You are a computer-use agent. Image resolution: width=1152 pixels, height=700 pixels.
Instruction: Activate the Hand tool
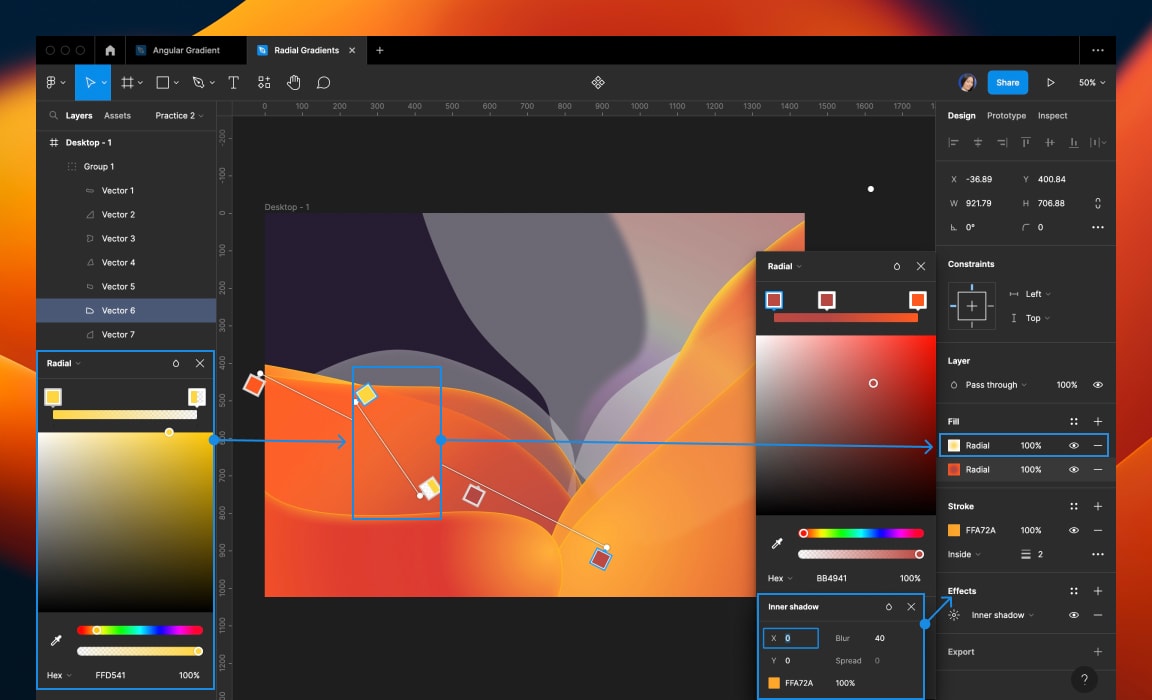point(293,82)
